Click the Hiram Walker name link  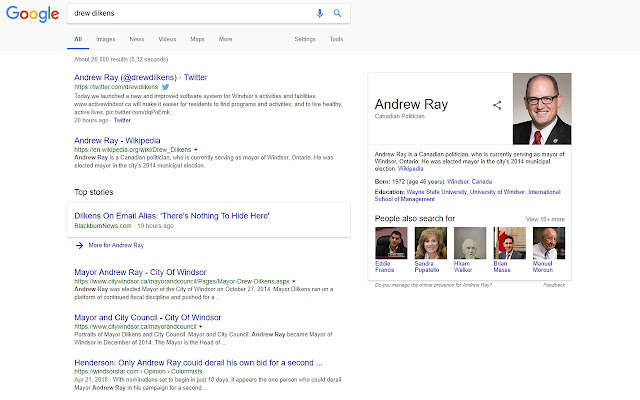pyautogui.click(x=463, y=267)
